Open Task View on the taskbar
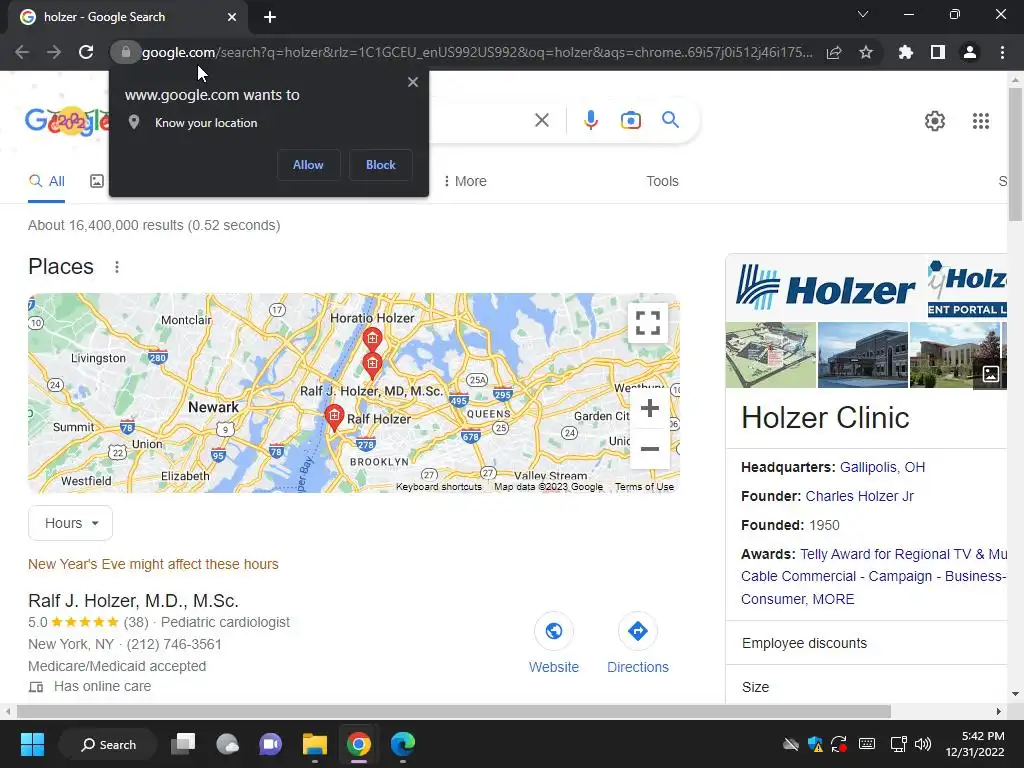The height and width of the screenshot is (768, 1024). 184,744
